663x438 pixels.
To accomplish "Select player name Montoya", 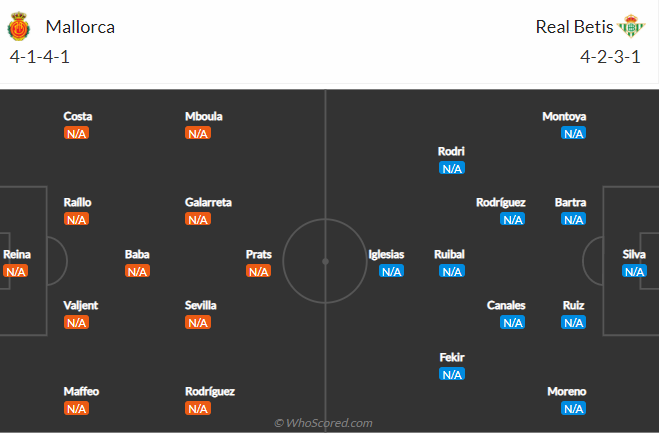I will tap(564, 116).
